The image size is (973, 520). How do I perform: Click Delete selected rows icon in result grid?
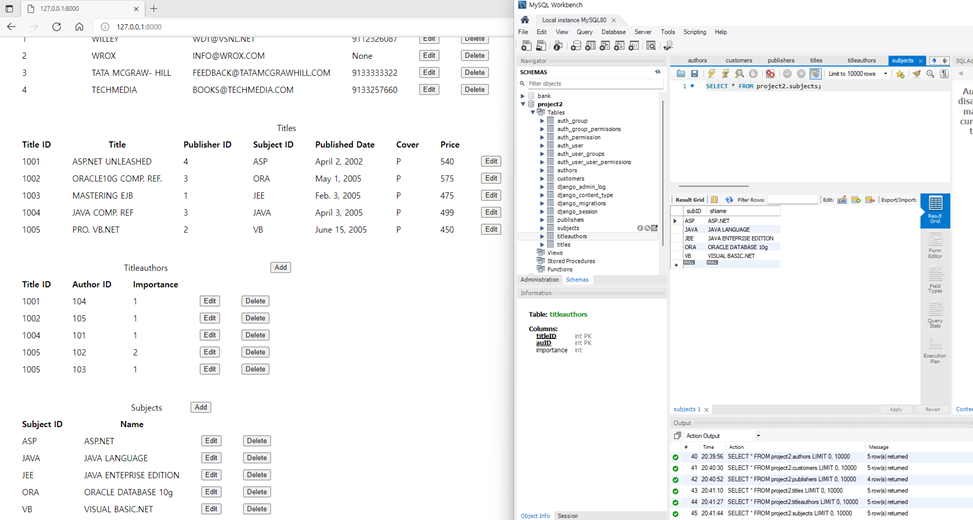click(870, 200)
